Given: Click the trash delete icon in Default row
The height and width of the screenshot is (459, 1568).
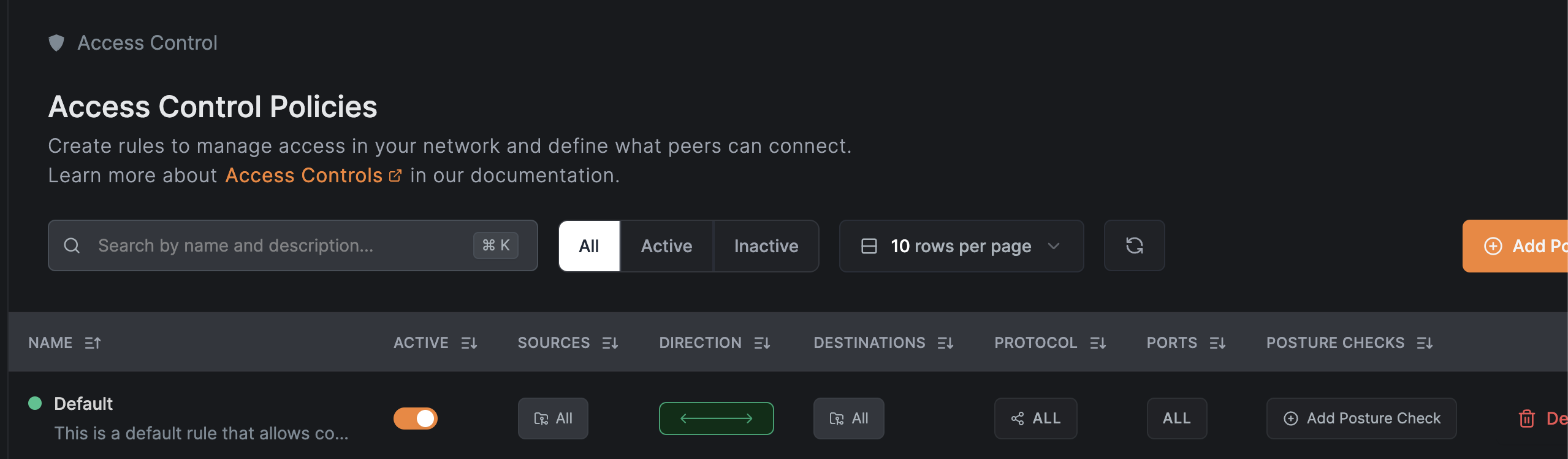Looking at the screenshot, I should point(1526,418).
